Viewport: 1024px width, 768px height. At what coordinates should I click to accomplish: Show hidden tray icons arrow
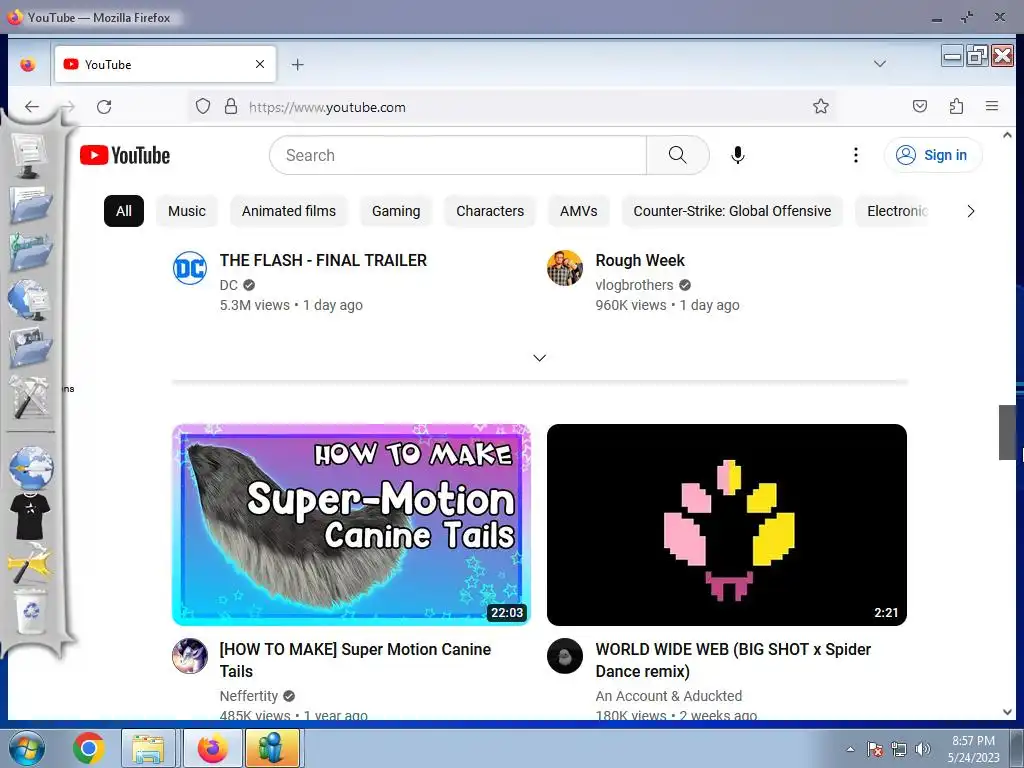pyautogui.click(x=850, y=749)
